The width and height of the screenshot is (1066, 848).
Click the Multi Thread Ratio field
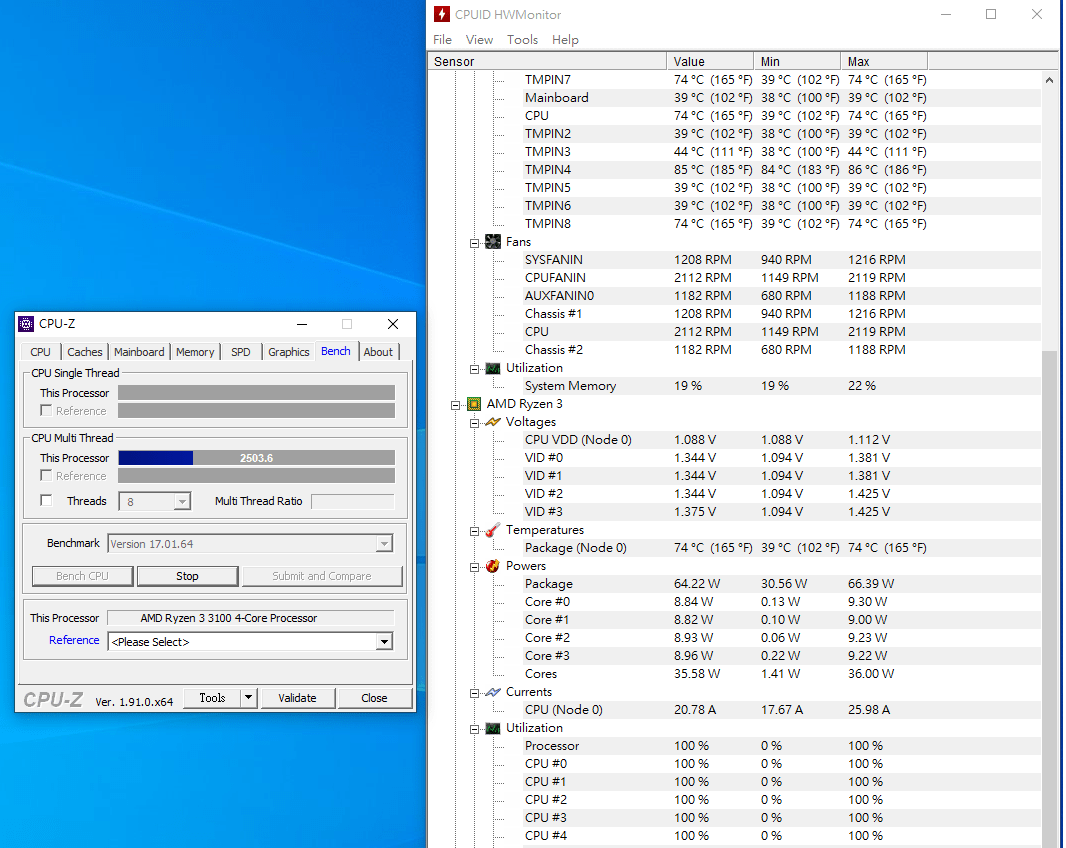353,502
